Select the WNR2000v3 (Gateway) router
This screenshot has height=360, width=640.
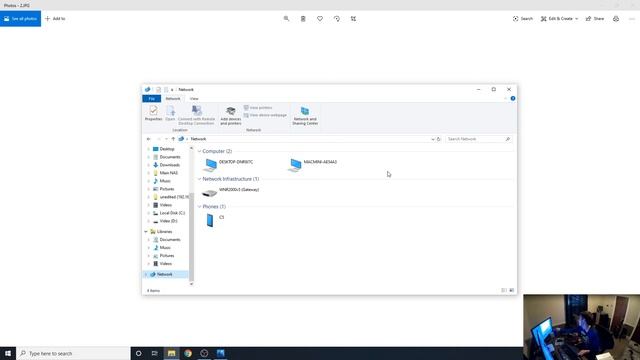(231, 192)
